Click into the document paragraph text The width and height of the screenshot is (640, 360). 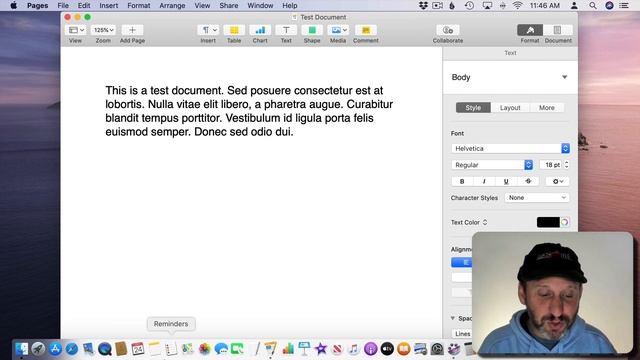(249, 111)
